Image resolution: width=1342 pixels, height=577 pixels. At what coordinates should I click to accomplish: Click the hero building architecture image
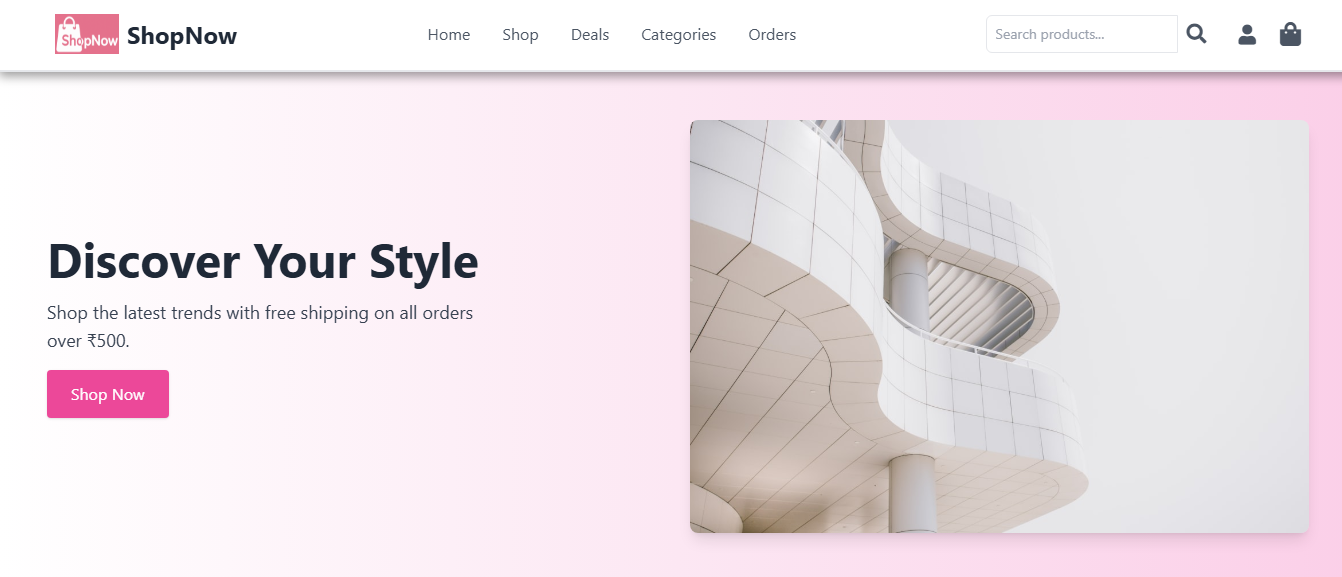(x=998, y=326)
